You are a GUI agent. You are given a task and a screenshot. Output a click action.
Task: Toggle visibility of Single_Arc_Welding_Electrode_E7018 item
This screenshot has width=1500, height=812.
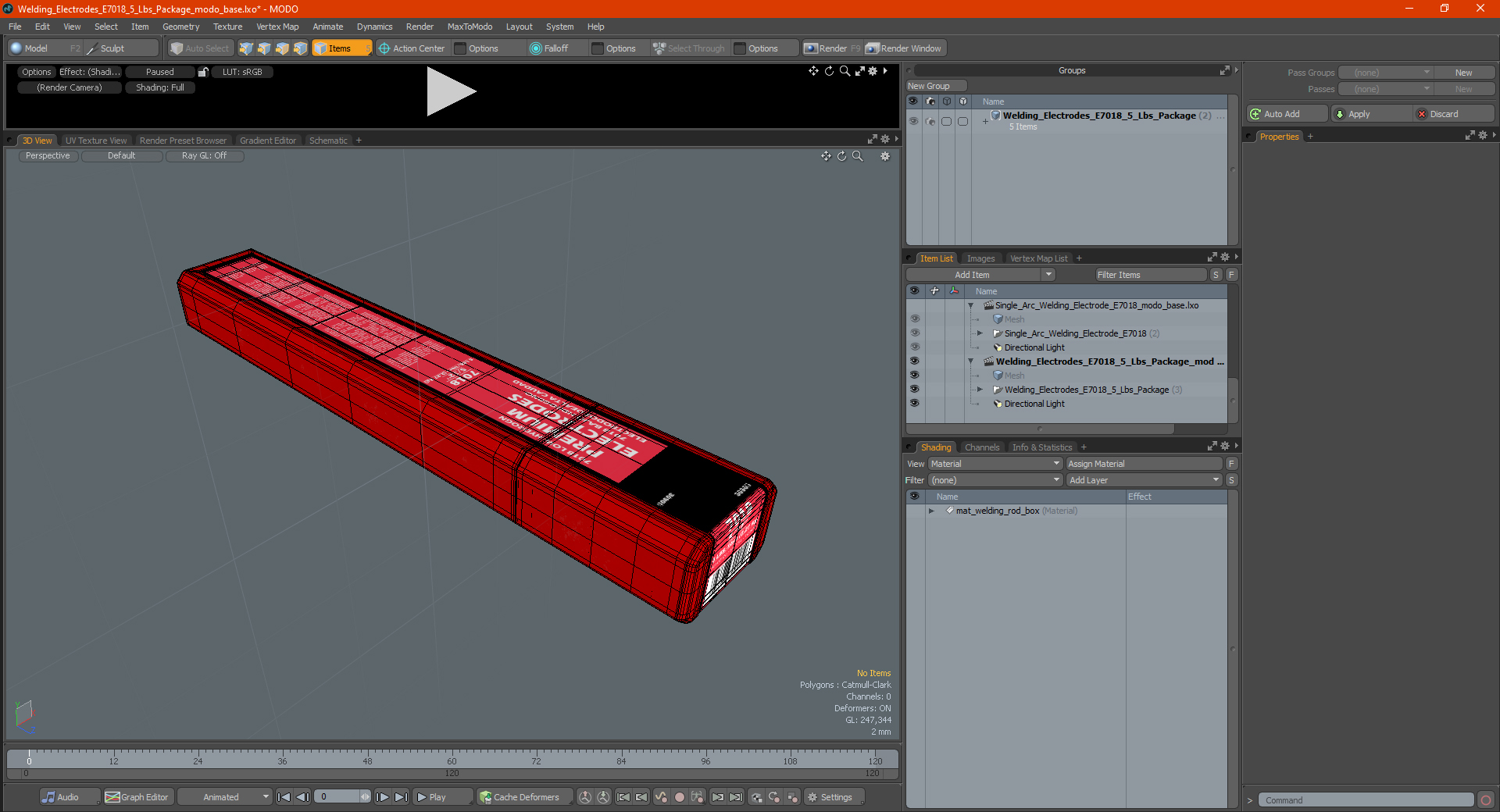click(x=915, y=333)
